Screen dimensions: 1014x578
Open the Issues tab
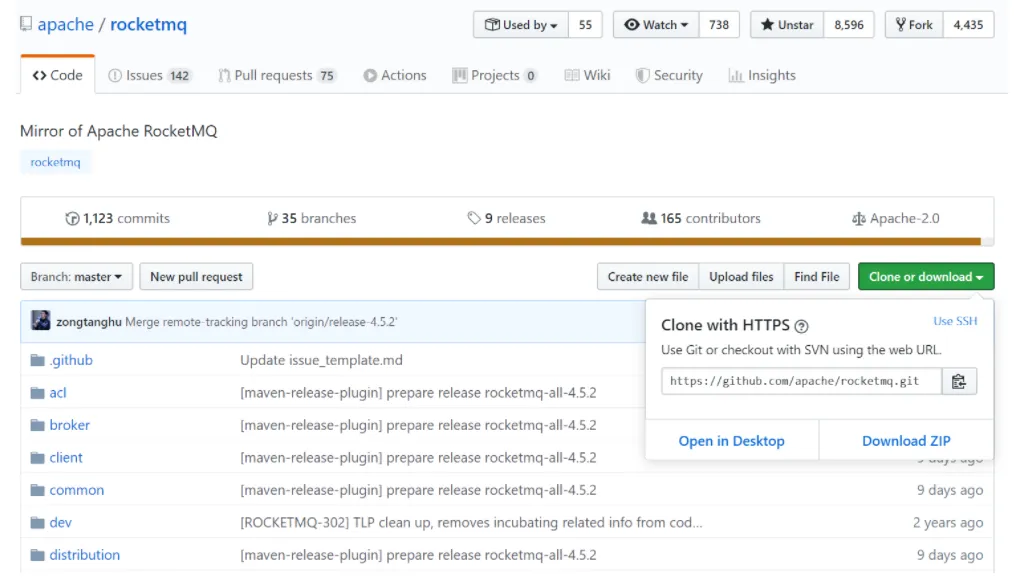[149, 75]
